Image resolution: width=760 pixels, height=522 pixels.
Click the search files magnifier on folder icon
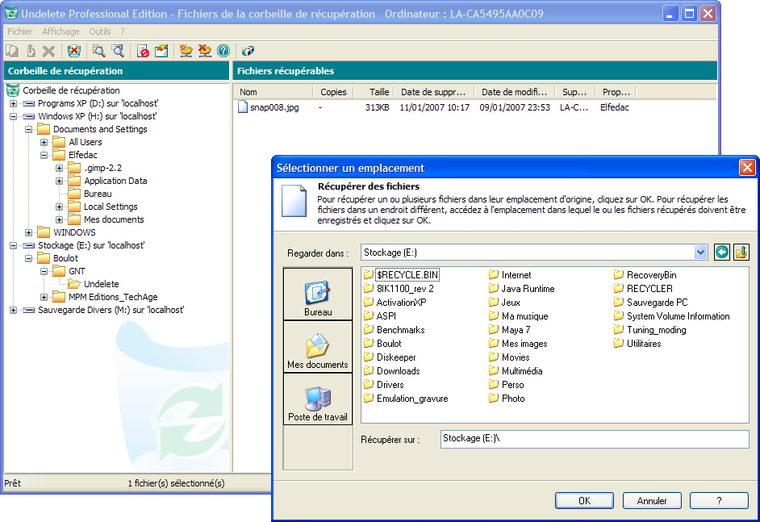[x=99, y=51]
